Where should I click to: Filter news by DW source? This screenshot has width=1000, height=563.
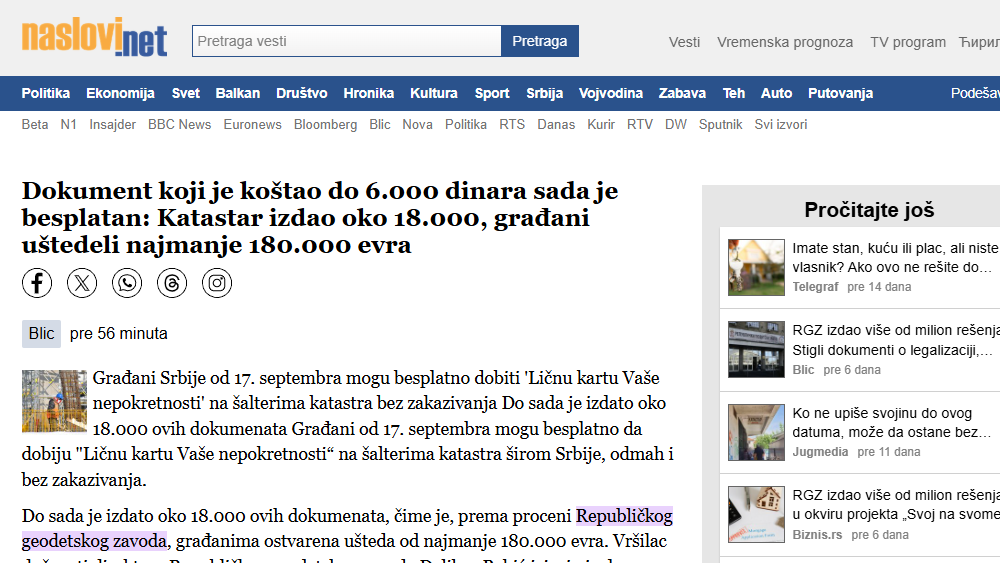tap(675, 124)
